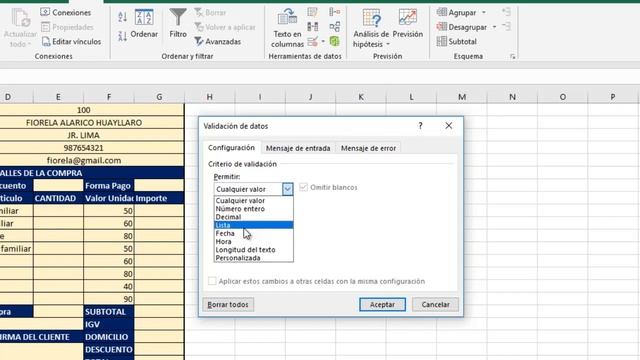Click the empty cell beside Forma Pago
640x360 pixels.
coord(159,186)
